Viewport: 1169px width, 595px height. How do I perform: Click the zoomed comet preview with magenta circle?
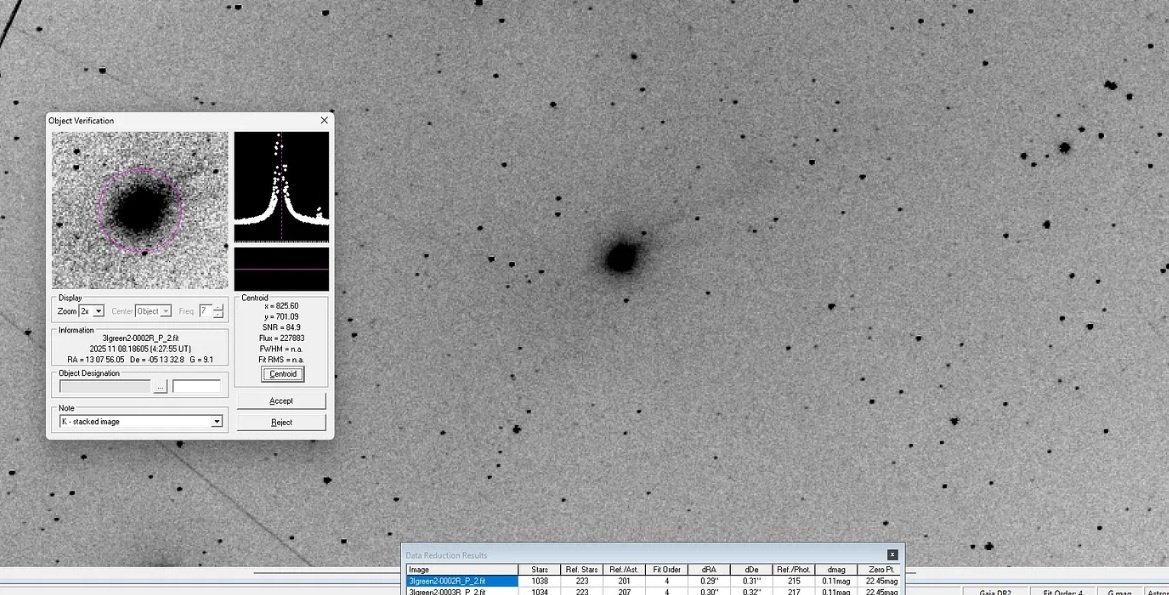pos(140,210)
